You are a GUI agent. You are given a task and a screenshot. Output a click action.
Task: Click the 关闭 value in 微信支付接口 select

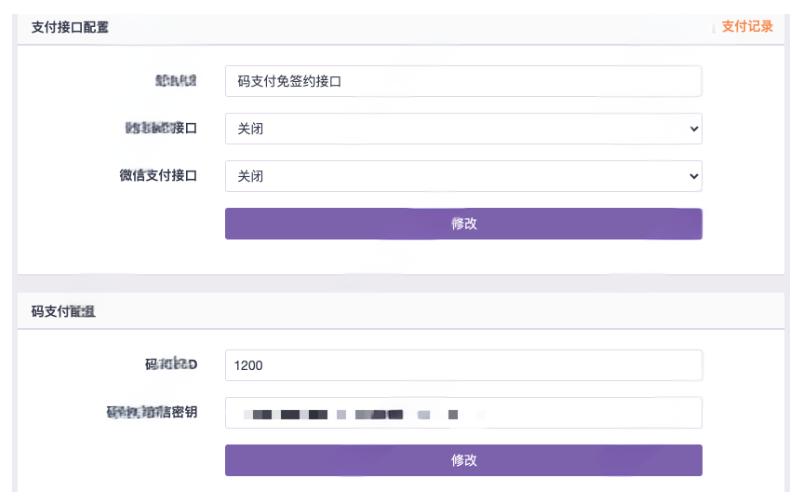(250, 176)
